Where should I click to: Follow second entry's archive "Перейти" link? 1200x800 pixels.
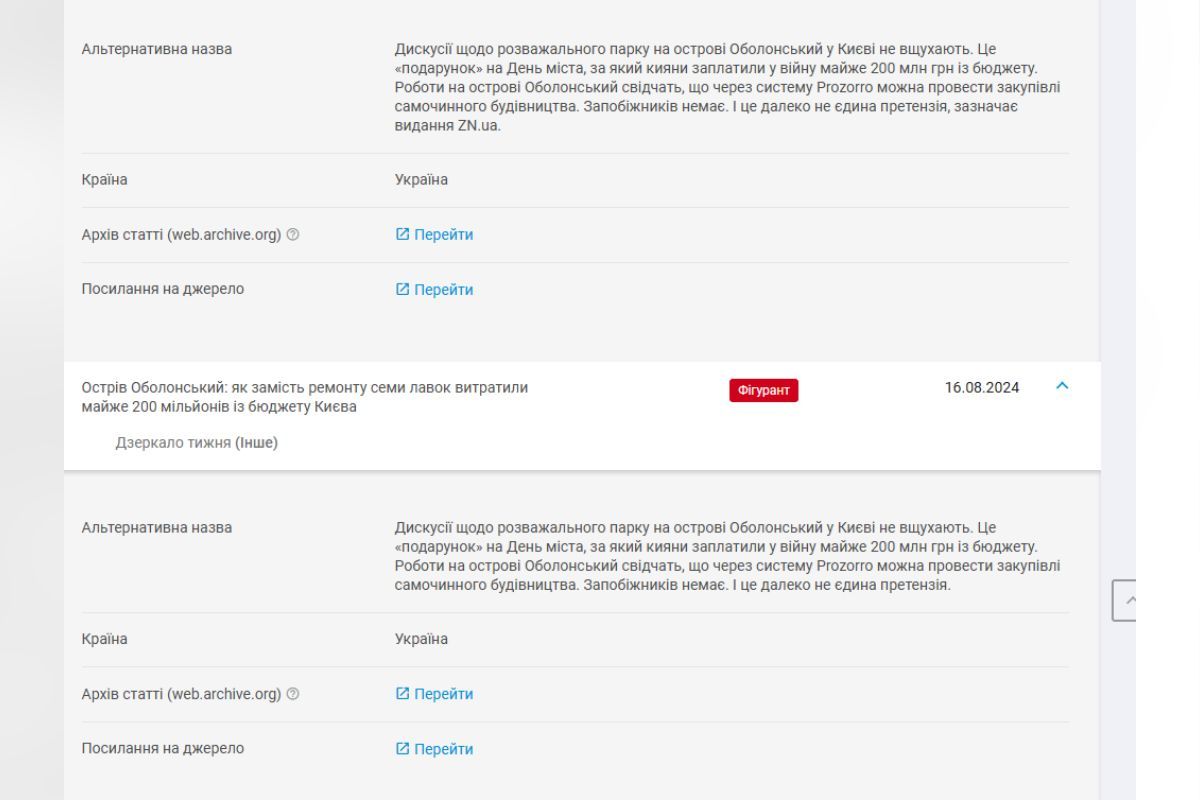[443, 694]
